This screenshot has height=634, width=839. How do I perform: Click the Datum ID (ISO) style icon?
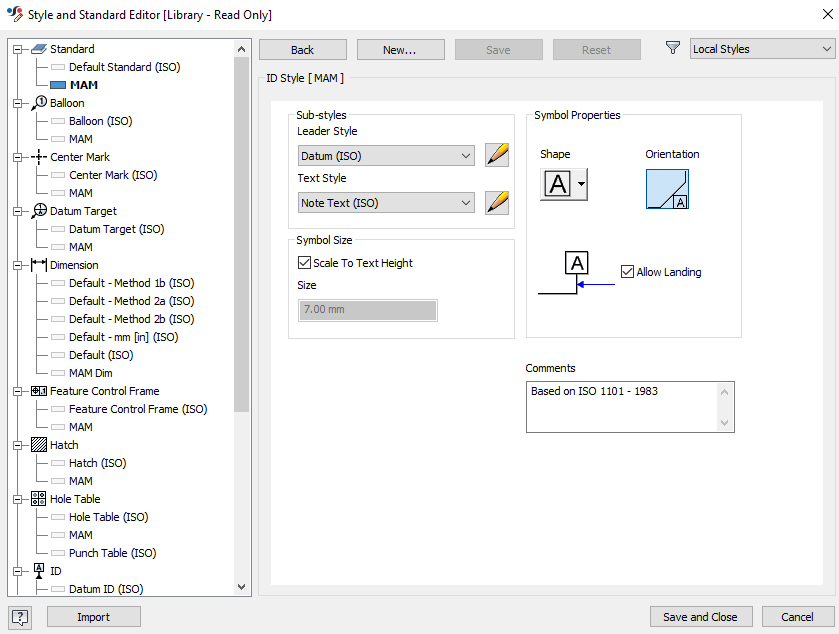[58, 589]
